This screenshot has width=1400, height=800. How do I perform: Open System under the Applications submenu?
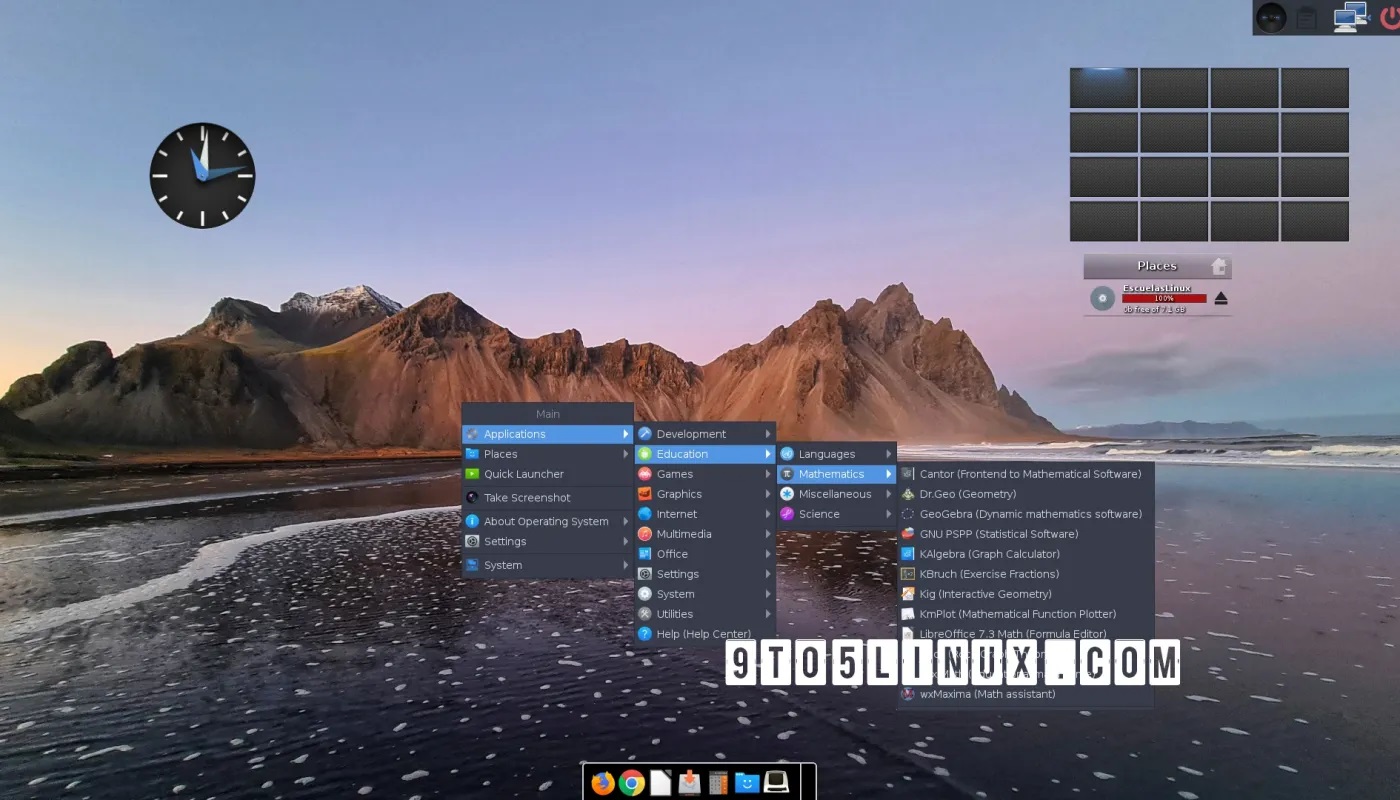705,594
